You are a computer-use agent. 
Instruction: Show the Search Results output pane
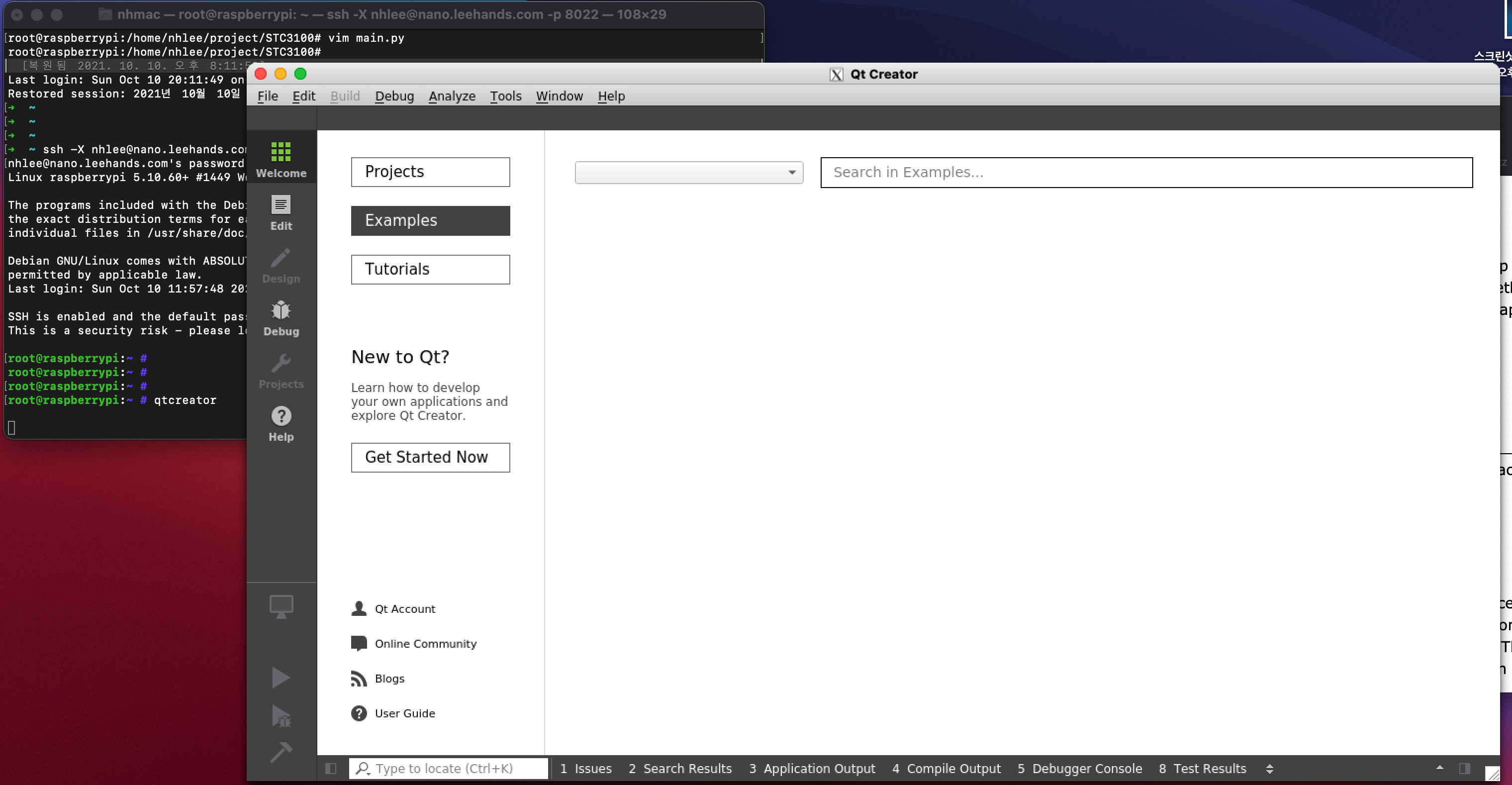pyautogui.click(x=680, y=769)
